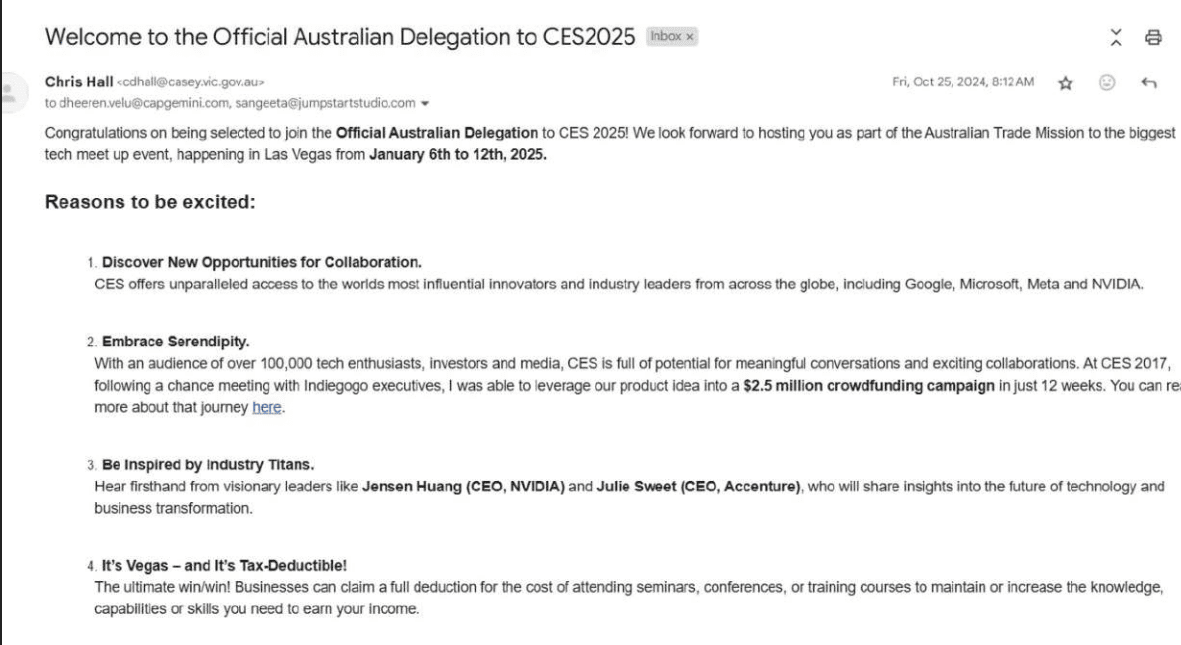
Task: Collapse all messages with the arrows icon
Action: (1116, 37)
